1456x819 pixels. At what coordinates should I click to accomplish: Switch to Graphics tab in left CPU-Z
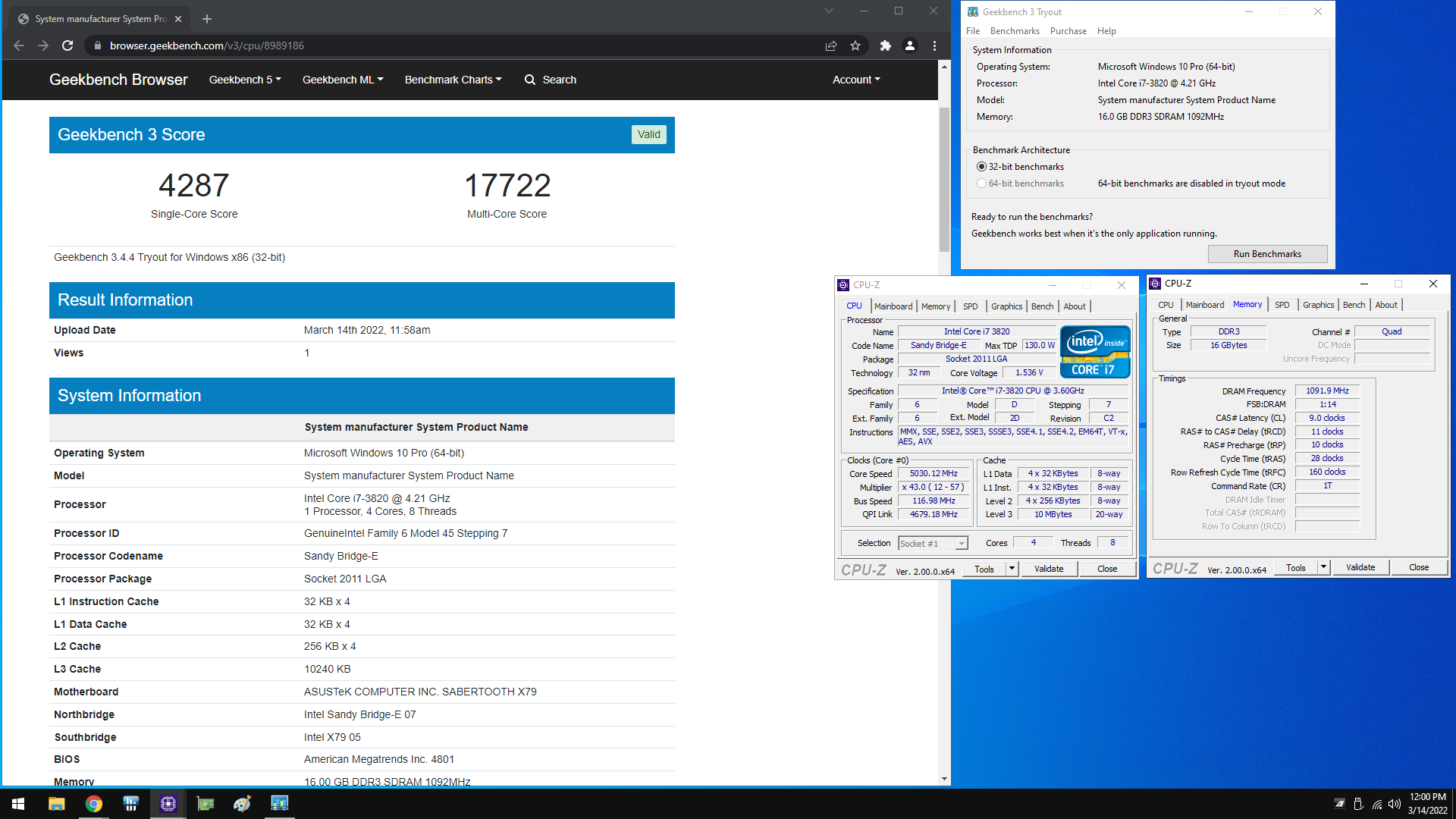(x=1006, y=306)
